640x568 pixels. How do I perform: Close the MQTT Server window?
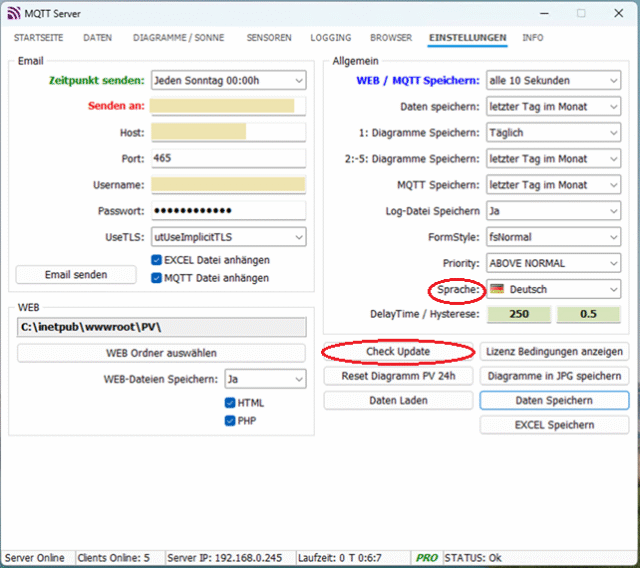[x=619, y=13]
